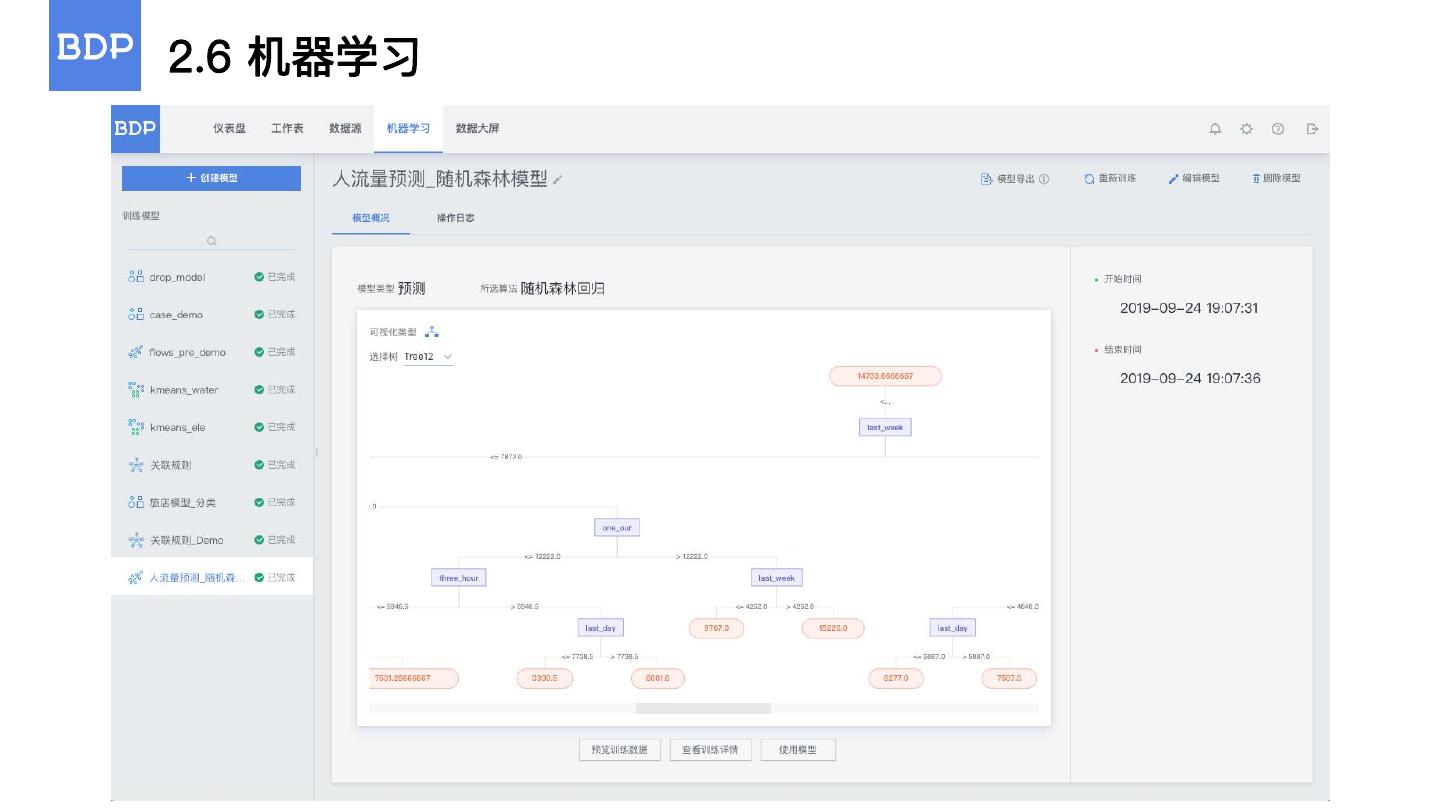Click the one_our node in tree diagram
Viewport: 1440px width, 810px height.
tap(616, 527)
